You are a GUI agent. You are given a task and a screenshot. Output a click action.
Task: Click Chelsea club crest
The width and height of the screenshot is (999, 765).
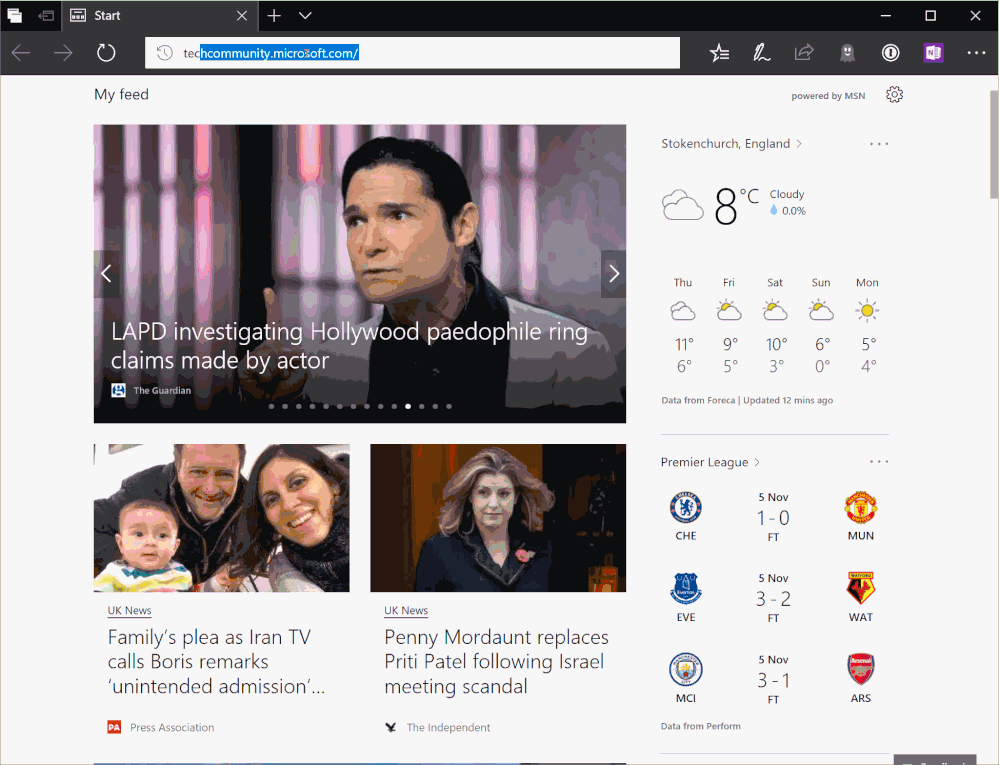tap(686, 508)
